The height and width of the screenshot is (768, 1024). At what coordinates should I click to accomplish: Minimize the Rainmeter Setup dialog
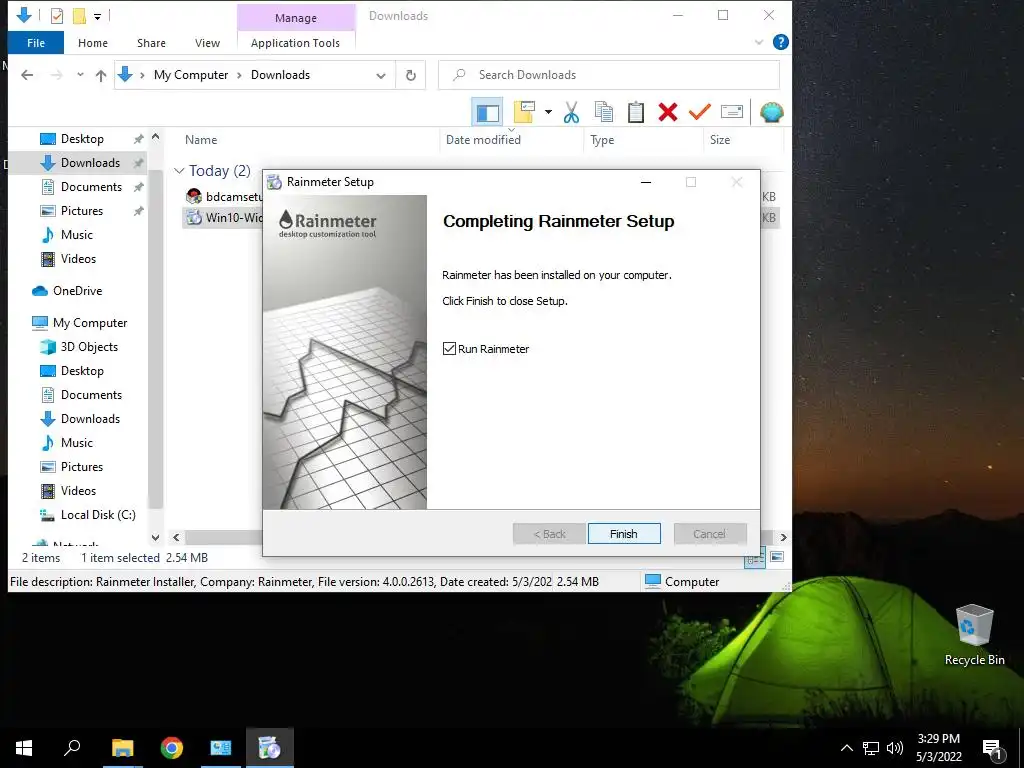point(646,182)
